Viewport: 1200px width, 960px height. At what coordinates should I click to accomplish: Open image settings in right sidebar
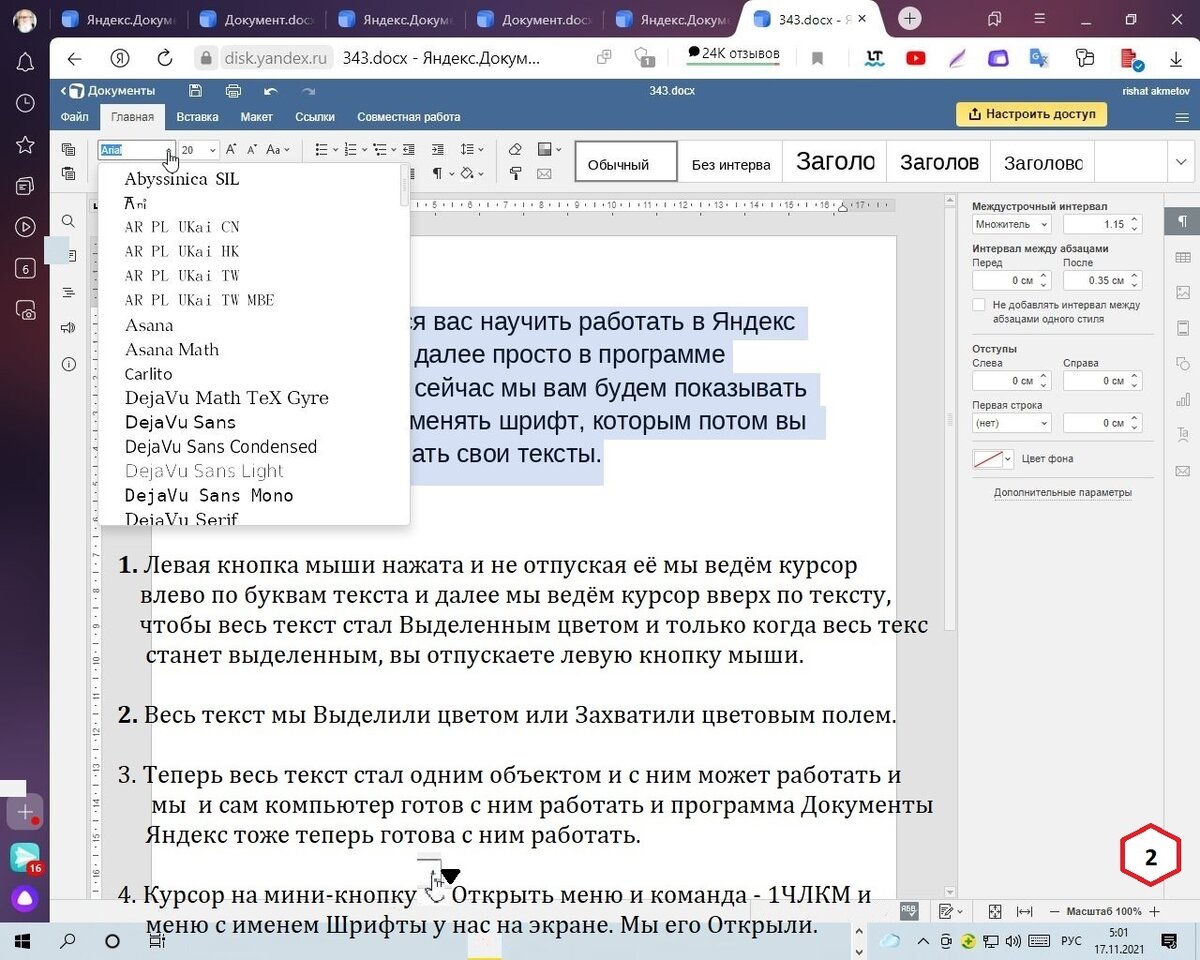[x=1183, y=293]
